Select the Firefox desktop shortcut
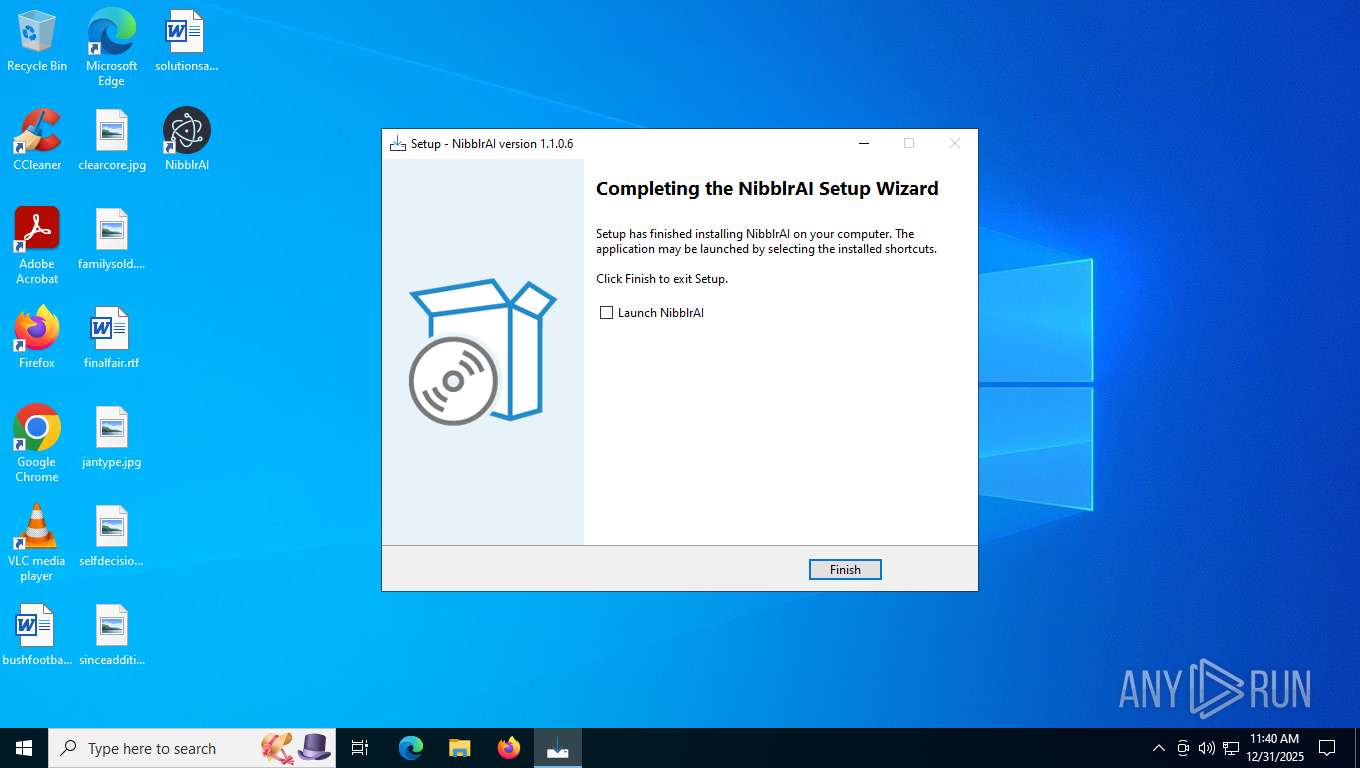 click(37, 338)
